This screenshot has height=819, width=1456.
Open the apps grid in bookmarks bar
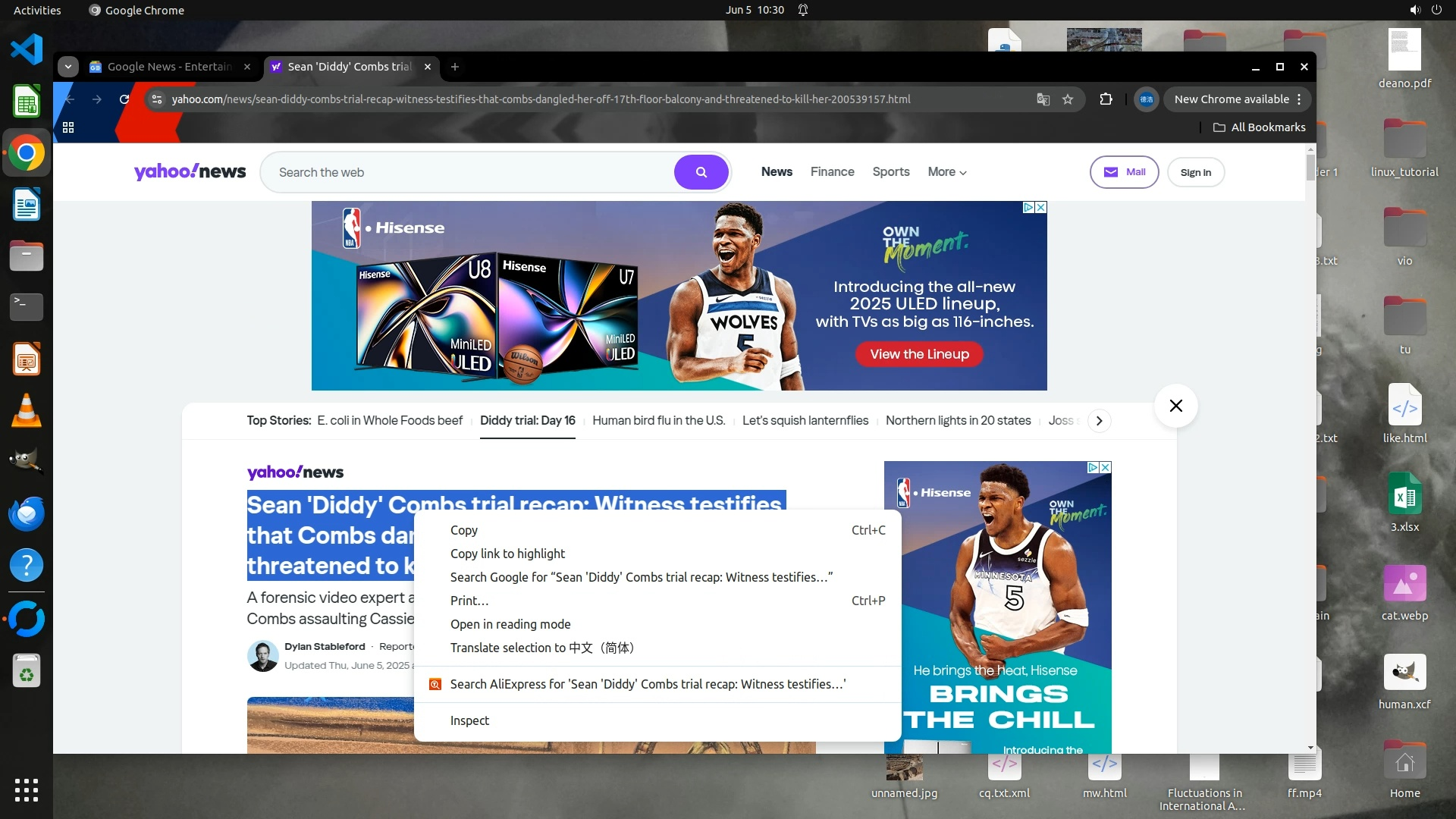(68, 127)
